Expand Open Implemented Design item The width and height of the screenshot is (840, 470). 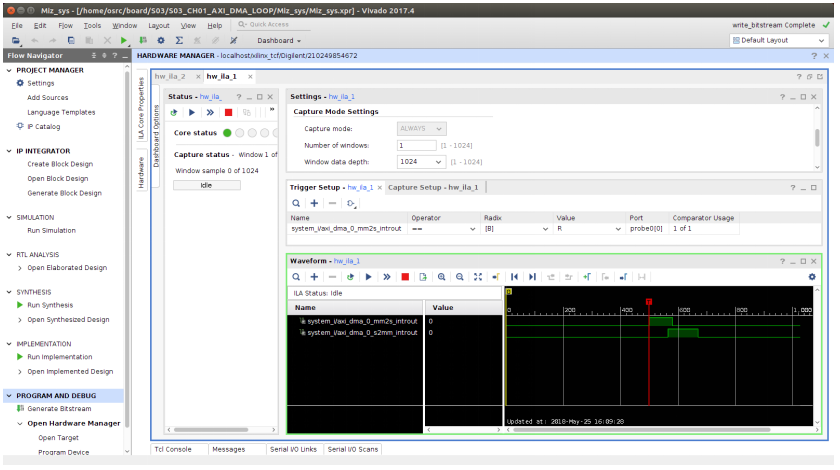click(x=20, y=372)
